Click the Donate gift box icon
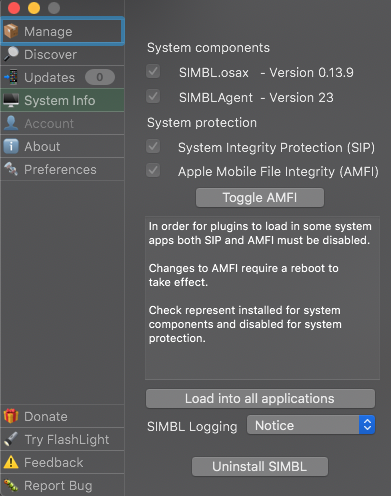Screen dimensions: 391x496 [11, 416]
